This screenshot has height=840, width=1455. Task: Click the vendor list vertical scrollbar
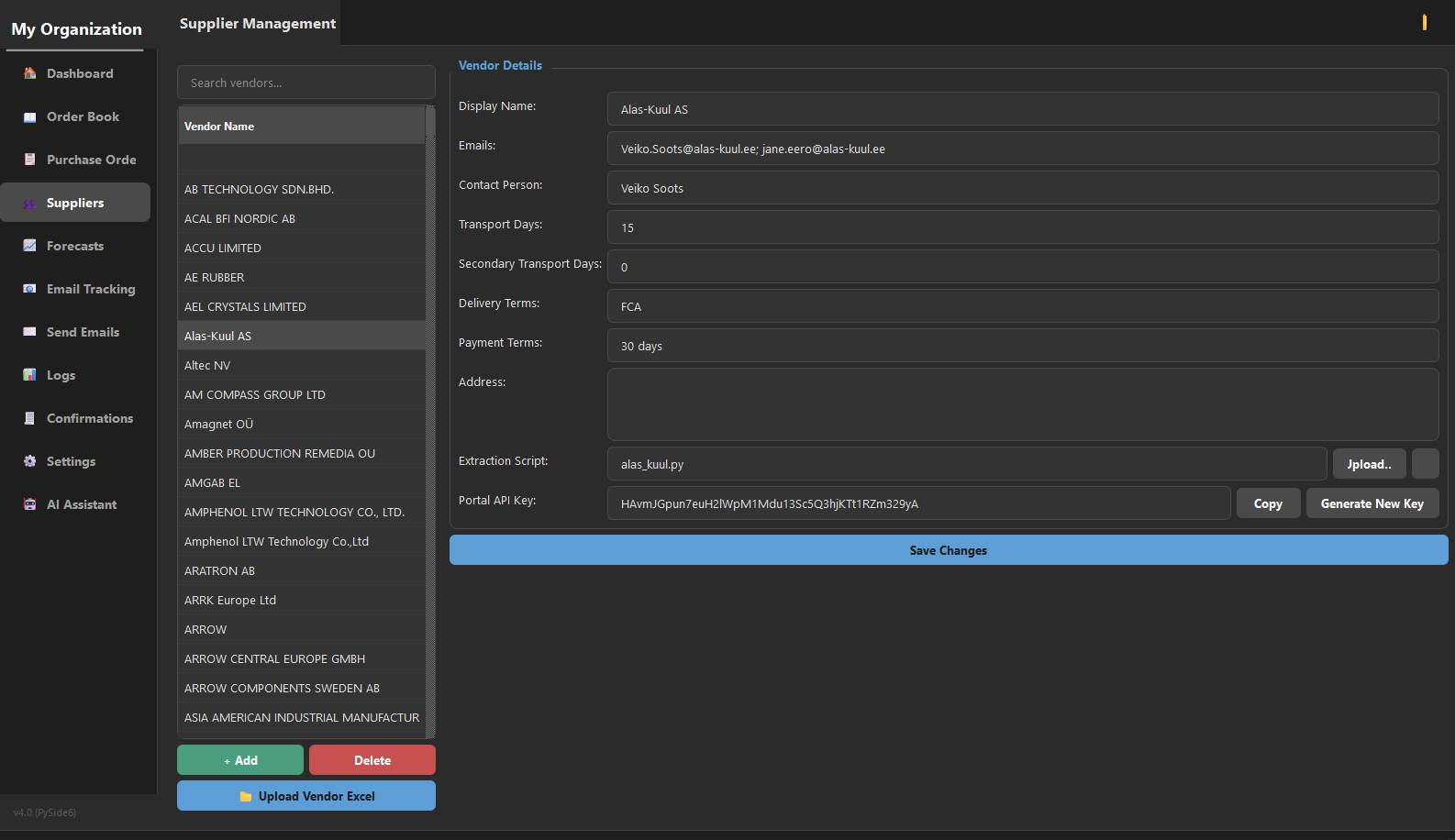[x=430, y=422]
